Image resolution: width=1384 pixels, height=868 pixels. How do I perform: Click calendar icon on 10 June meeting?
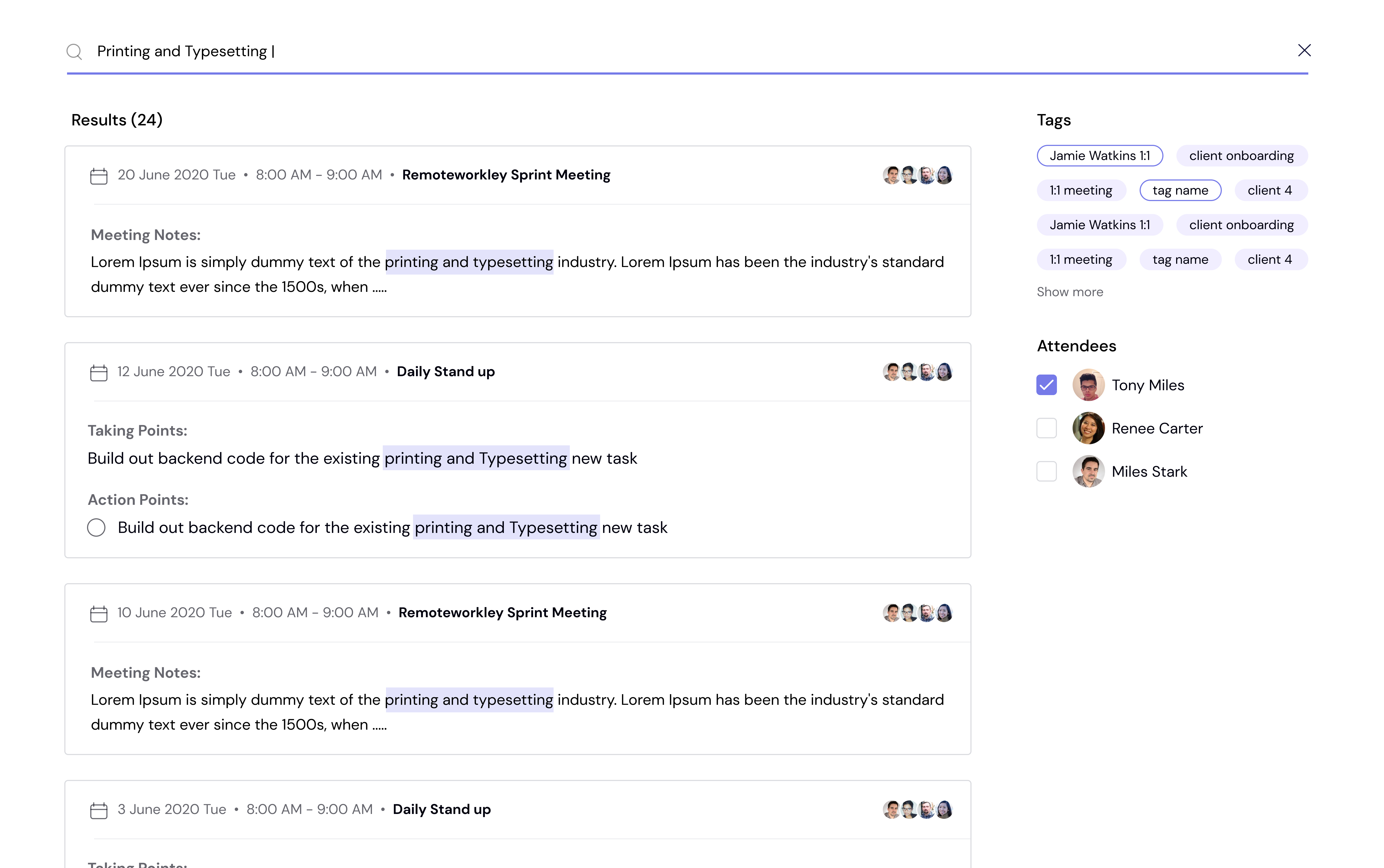99,614
